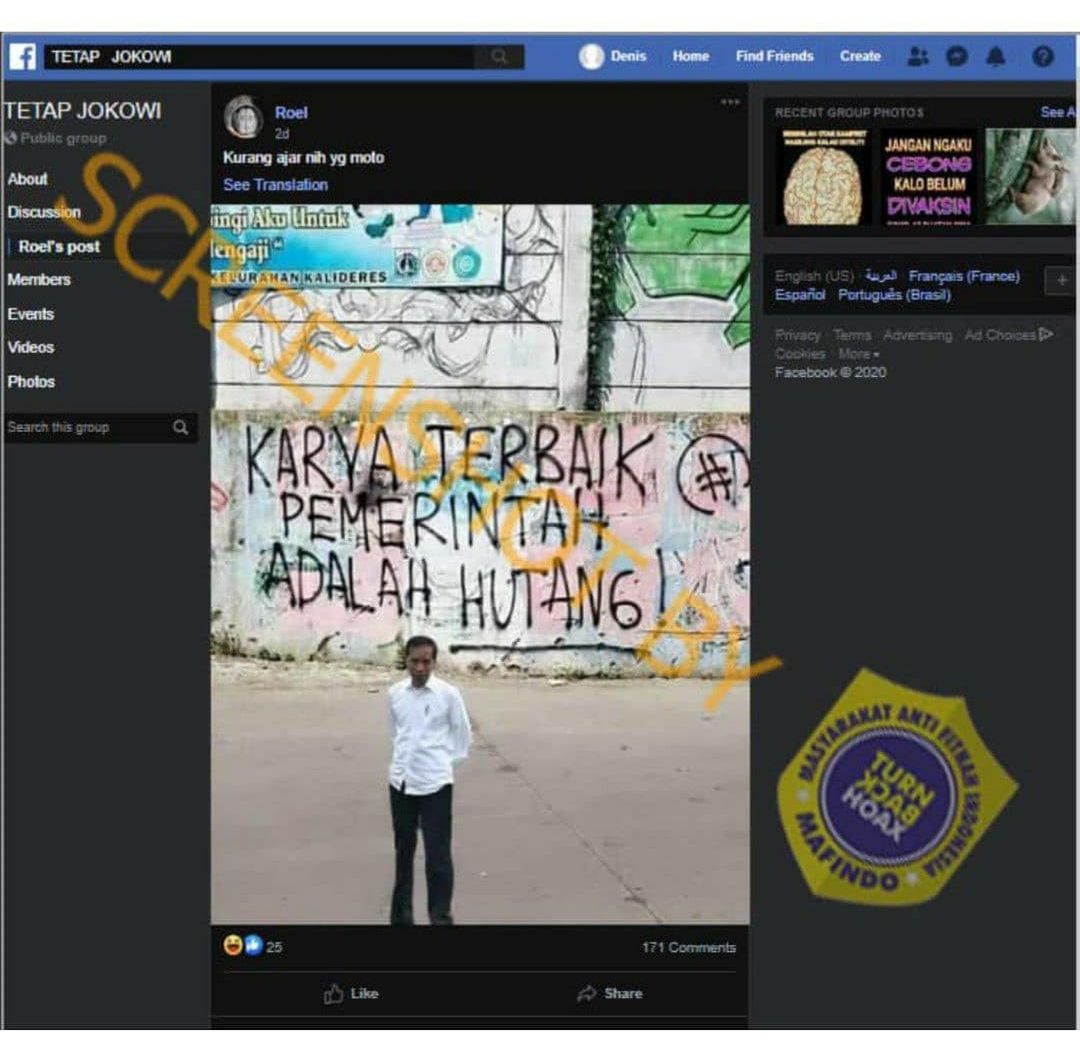The height and width of the screenshot is (1064, 1080).
Task: Click the Search this group field
Action: click(x=101, y=427)
